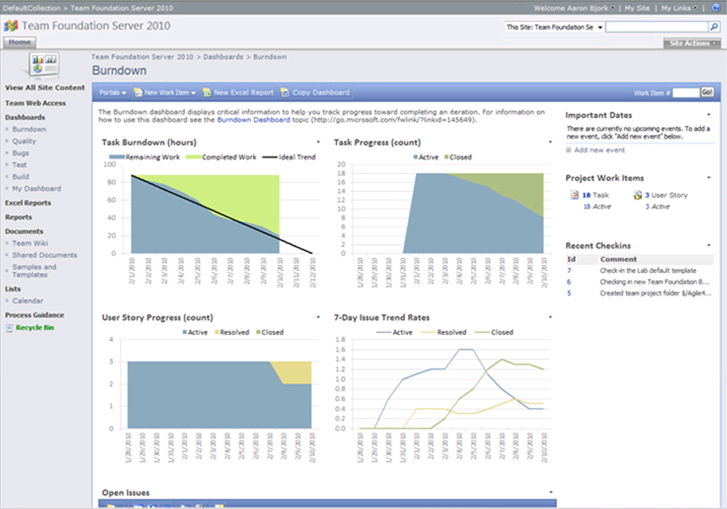Screen dimensions: 727x509
Task: Open checkin Id 5
Action: coord(569,293)
